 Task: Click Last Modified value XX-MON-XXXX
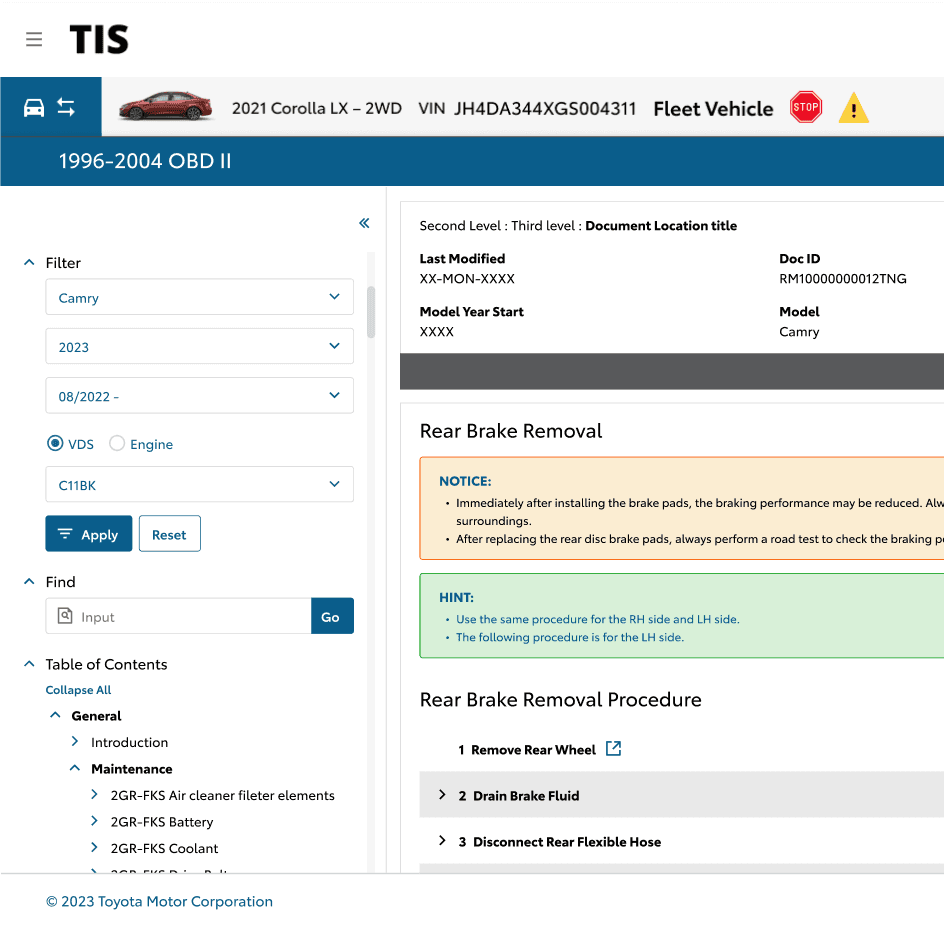(467, 279)
